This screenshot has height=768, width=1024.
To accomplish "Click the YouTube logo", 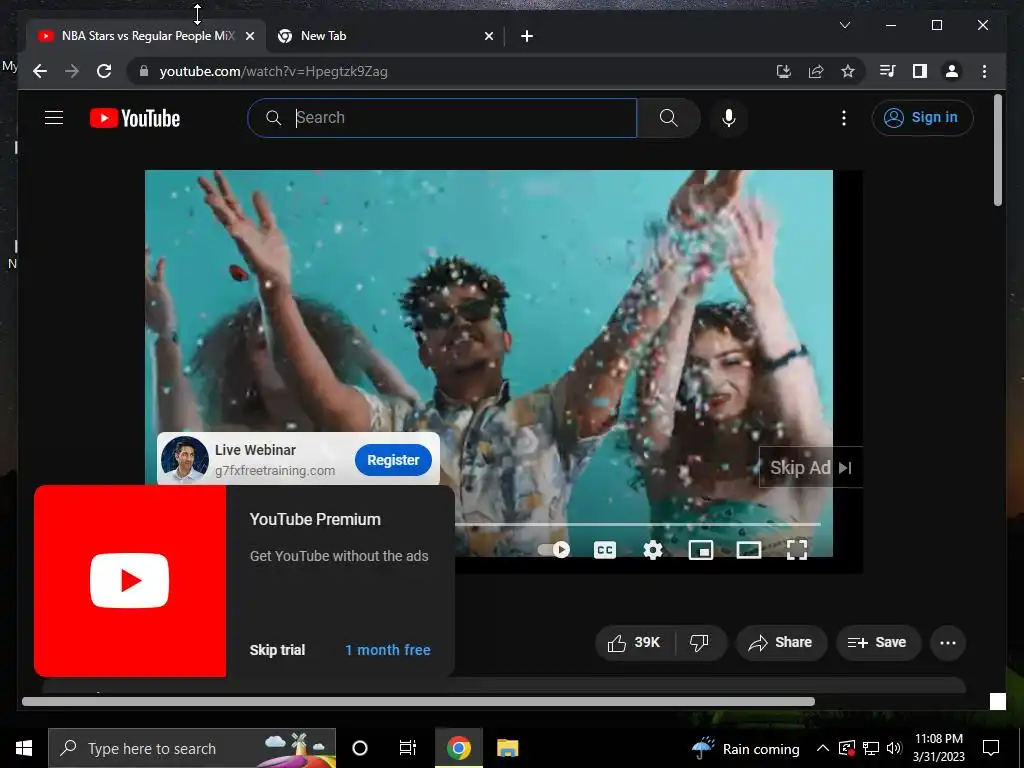I will coord(135,118).
